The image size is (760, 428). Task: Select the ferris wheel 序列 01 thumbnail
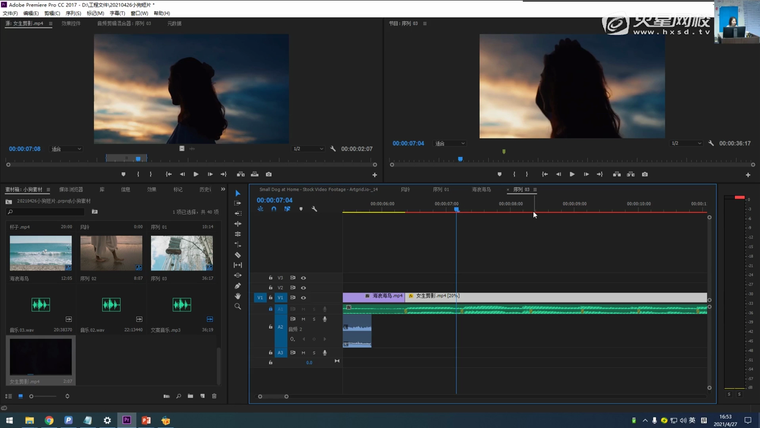(x=181, y=255)
